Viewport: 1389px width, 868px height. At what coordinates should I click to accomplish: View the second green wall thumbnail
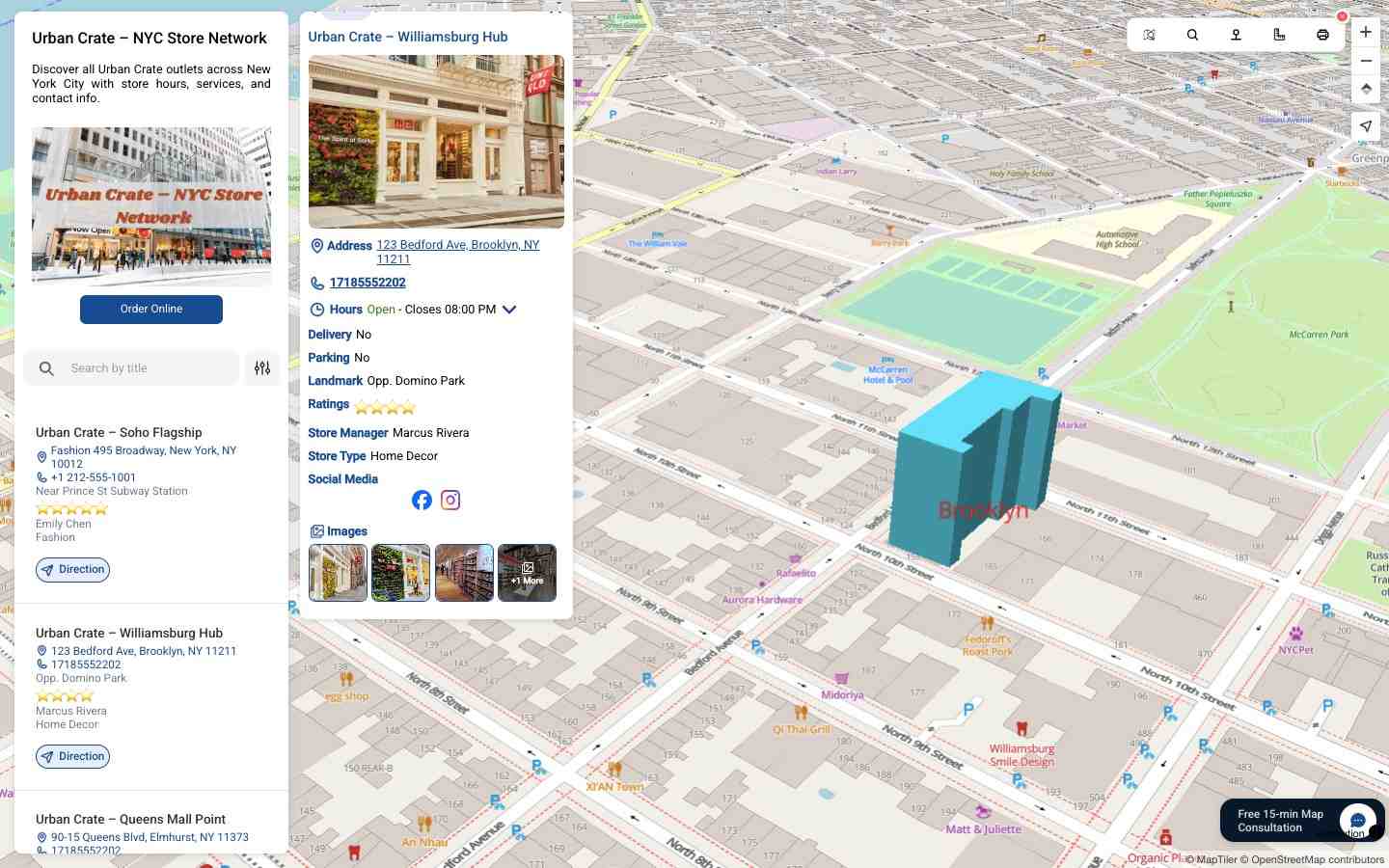pyautogui.click(x=400, y=573)
